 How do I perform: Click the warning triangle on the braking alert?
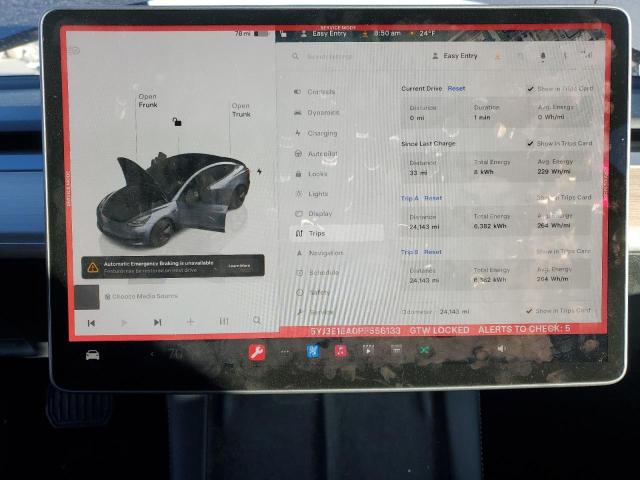pos(93,267)
